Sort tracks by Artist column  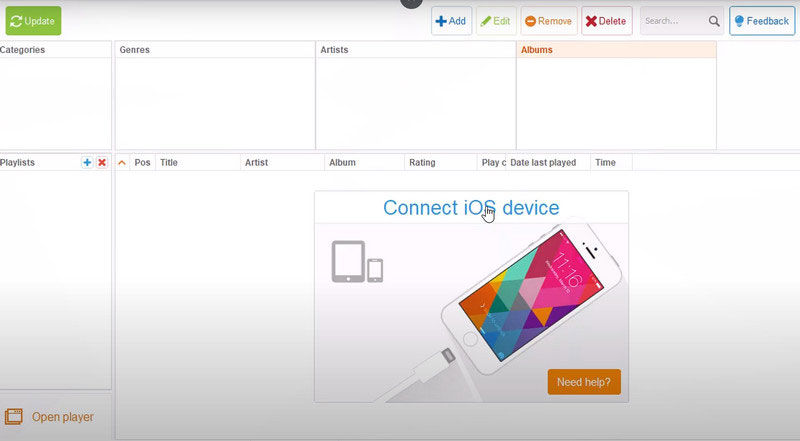point(256,162)
